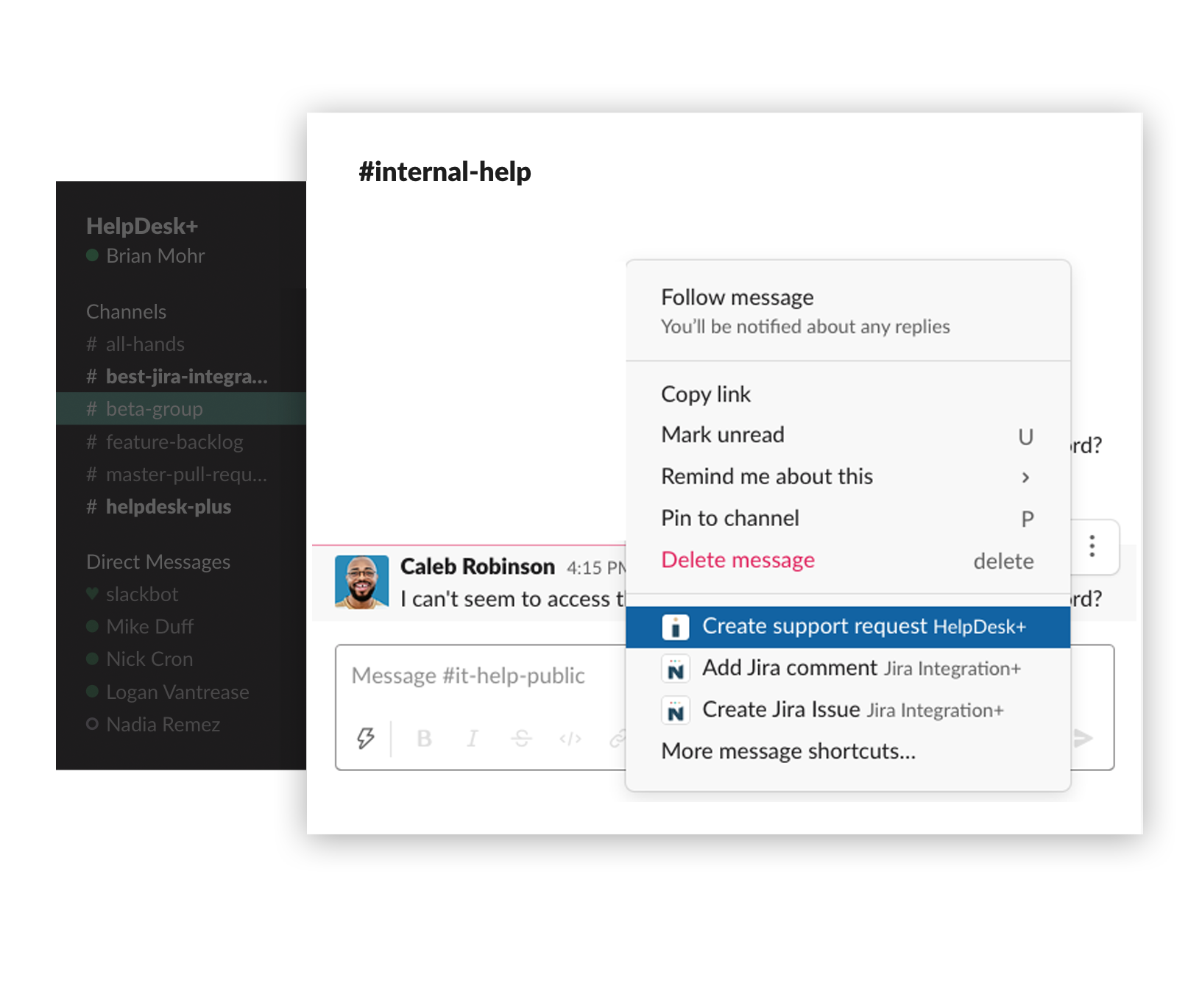Select Mark unread menu entry
1188x1008 pixels.
[848, 435]
